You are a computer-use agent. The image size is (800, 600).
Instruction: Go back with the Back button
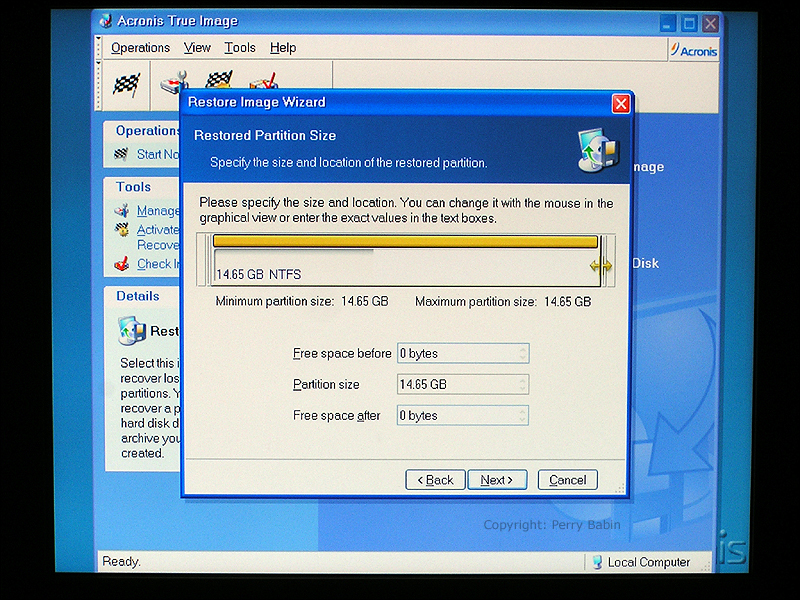[435, 480]
